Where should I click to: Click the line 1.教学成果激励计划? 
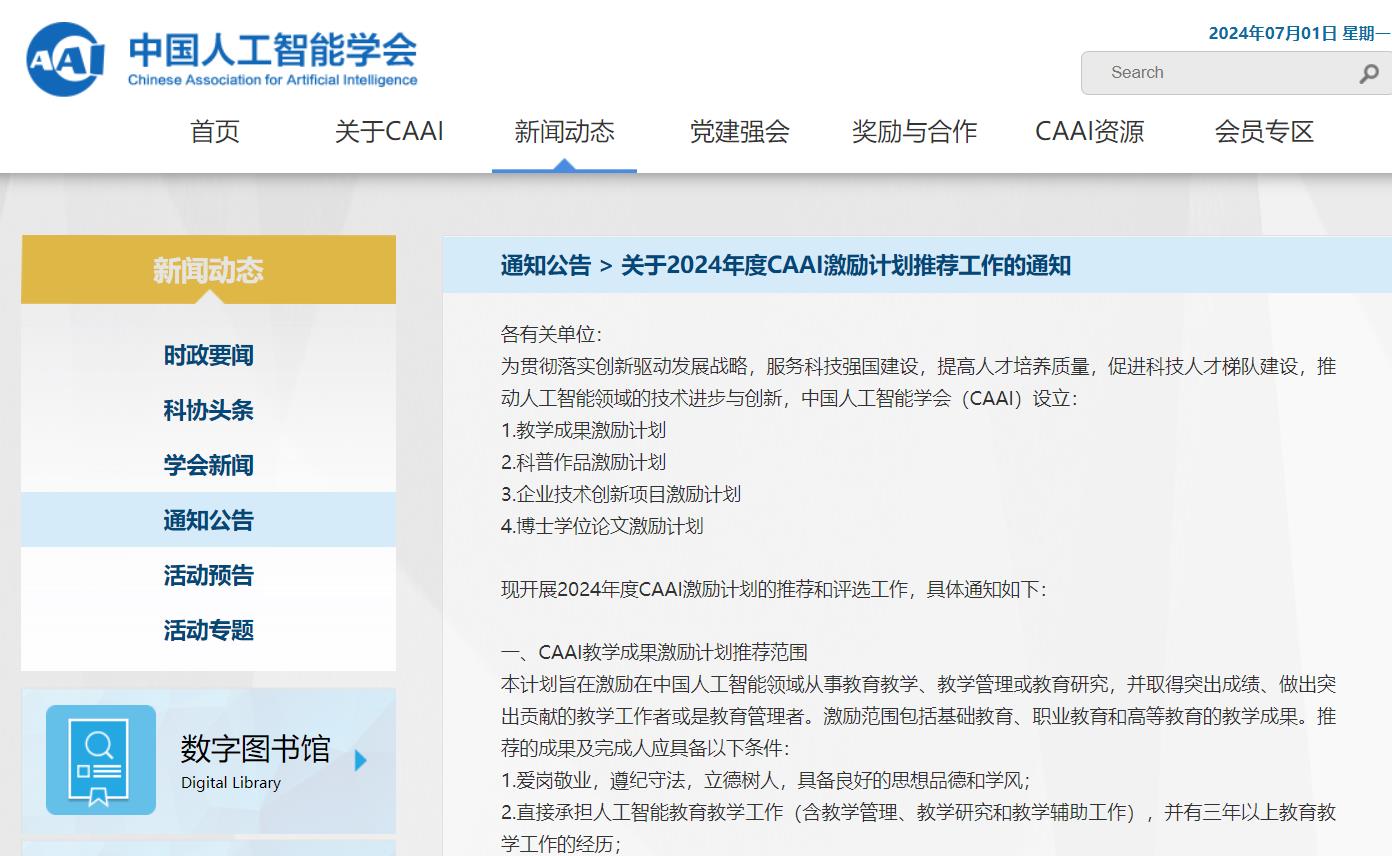(x=583, y=430)
